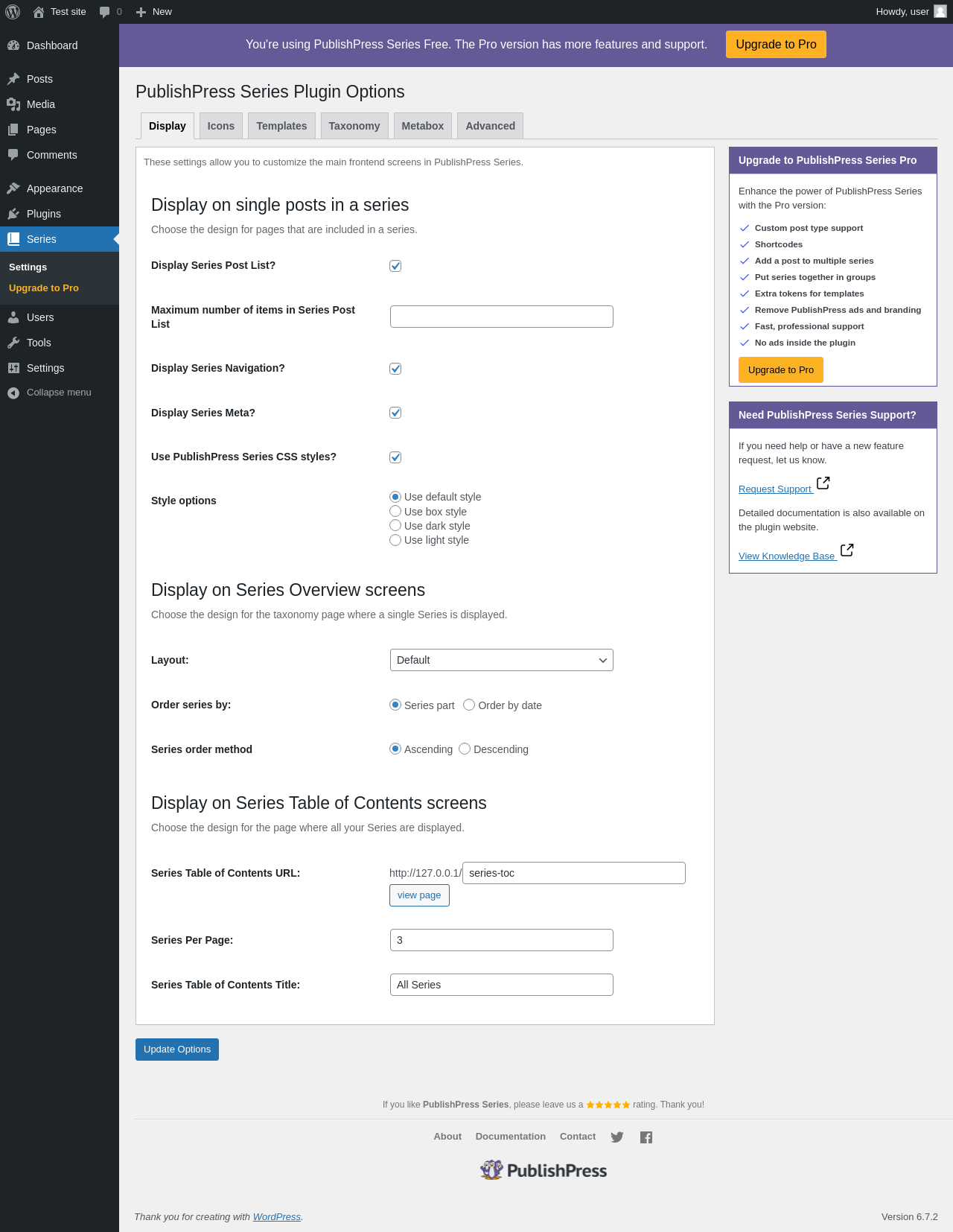This screenshot has width=953, height=1232.
Task: Select the Use dark style radio button
Action: (x=395, y=526)
